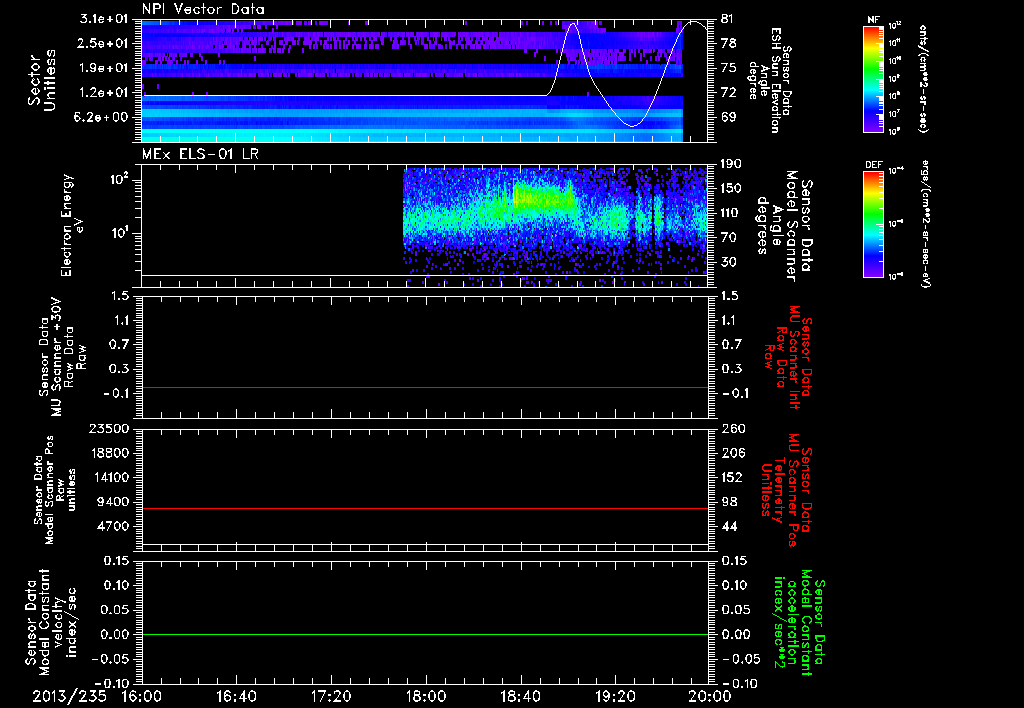Click the 3.1e+01 sector tick label
The height and width of the screenshot is (708, 1024).
coord(104,19)
